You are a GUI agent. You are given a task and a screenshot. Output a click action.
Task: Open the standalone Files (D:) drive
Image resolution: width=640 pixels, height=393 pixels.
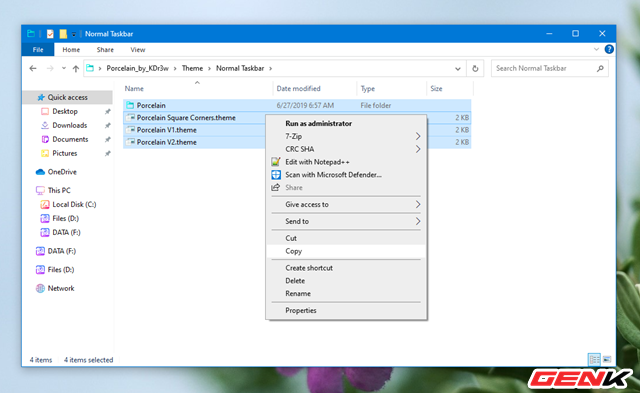pos(60,269)
